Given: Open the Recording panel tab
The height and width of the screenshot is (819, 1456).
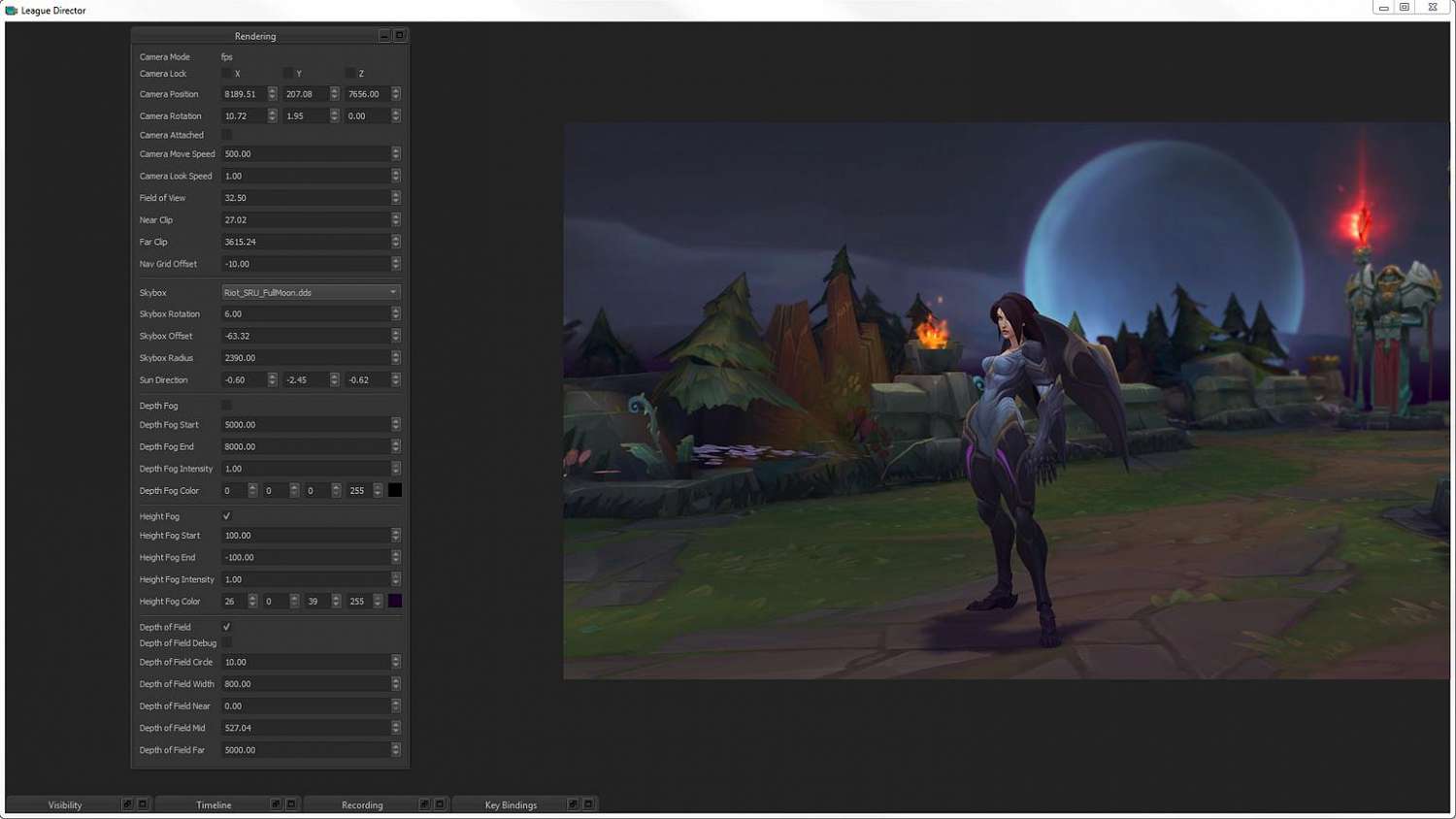Looking at the screenshot, I should (362, 804).
